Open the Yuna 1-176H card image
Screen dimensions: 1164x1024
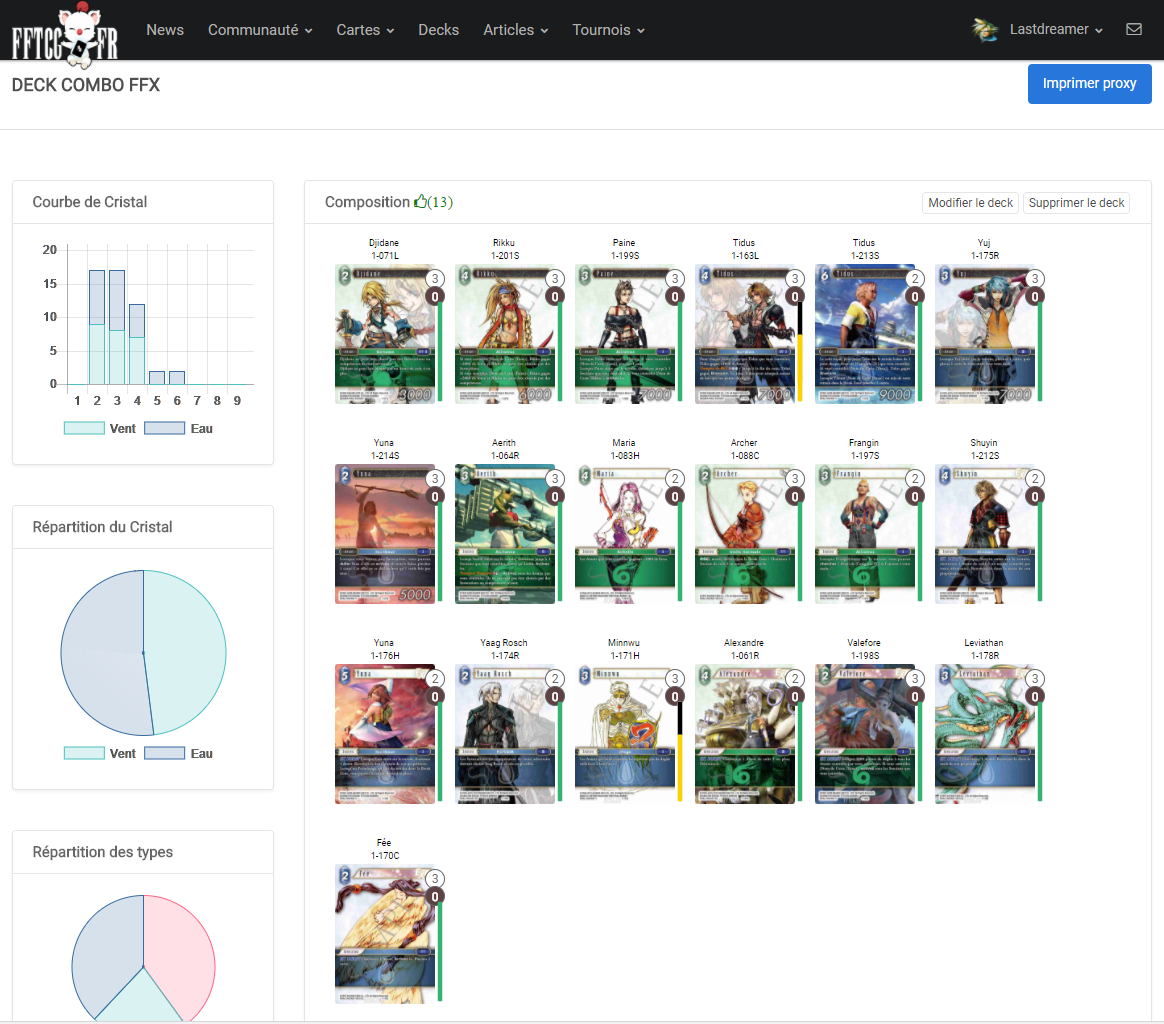click(385, 734)
